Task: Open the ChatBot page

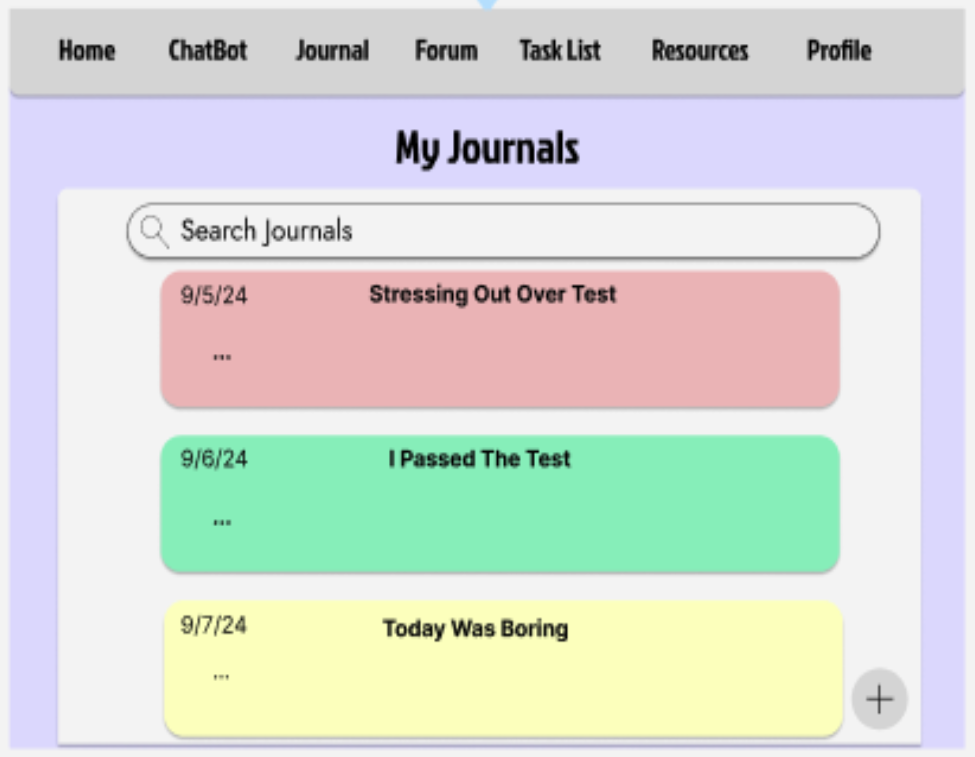Action: click(x=208, y=51)
